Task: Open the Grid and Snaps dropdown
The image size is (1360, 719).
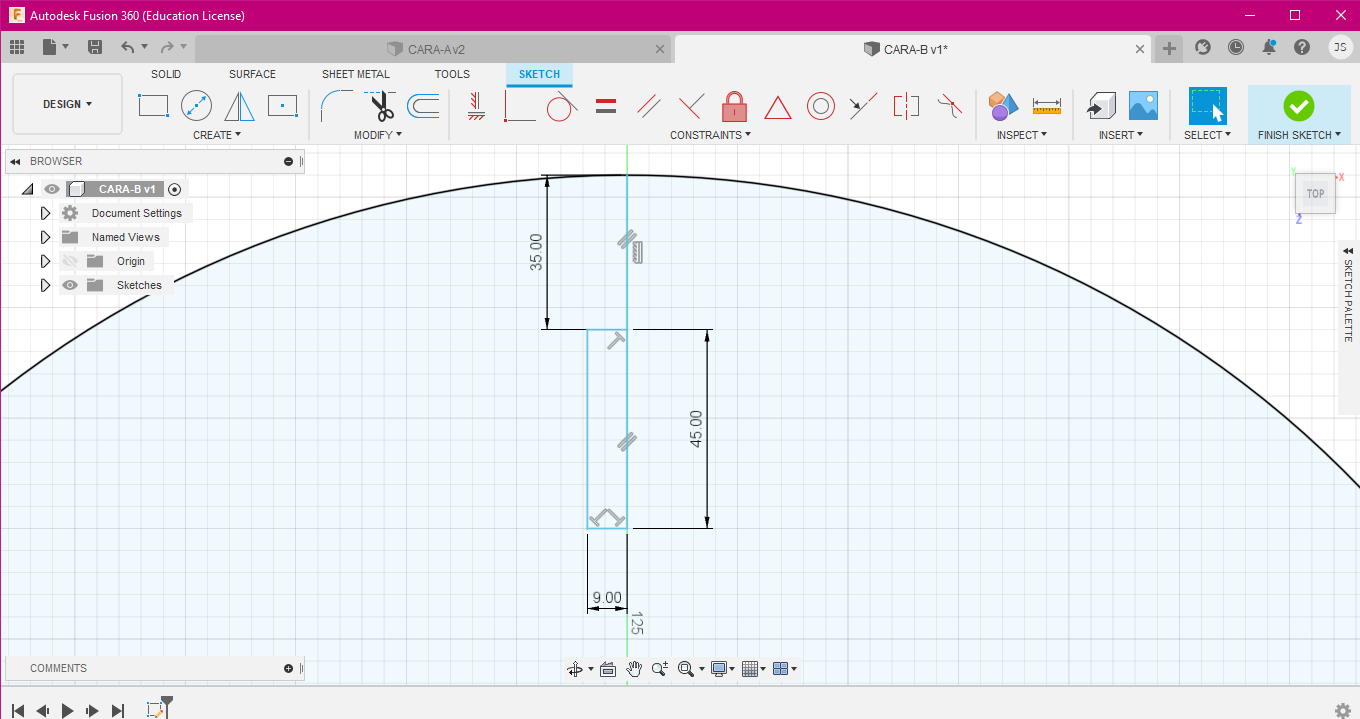Action: (x=754, y=669)
